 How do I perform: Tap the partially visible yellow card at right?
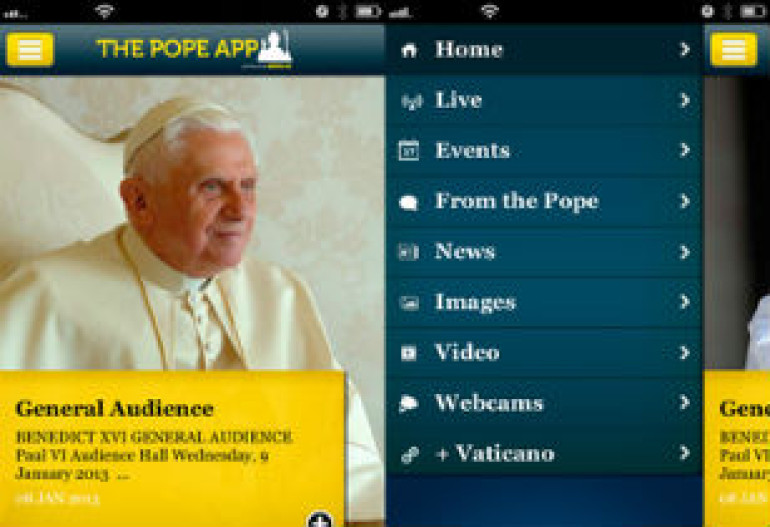click(737, 448)
